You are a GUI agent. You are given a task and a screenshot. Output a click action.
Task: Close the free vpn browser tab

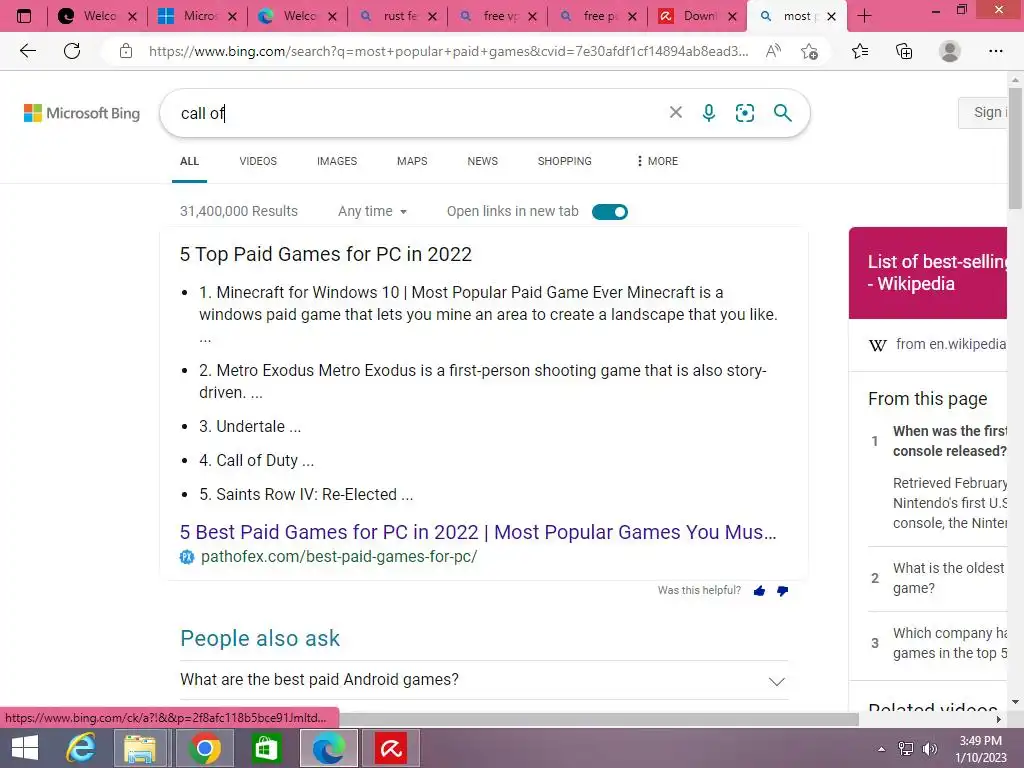532,17
